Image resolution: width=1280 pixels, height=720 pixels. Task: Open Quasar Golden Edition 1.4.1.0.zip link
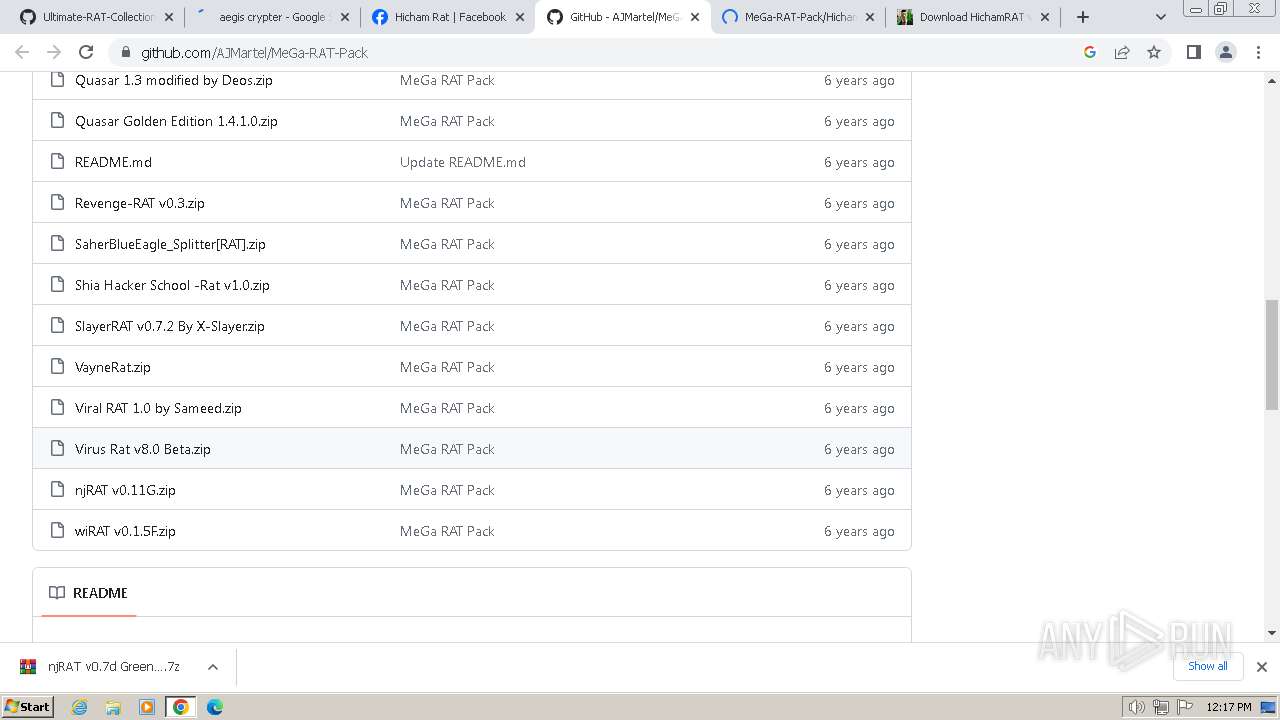[176, 121]
